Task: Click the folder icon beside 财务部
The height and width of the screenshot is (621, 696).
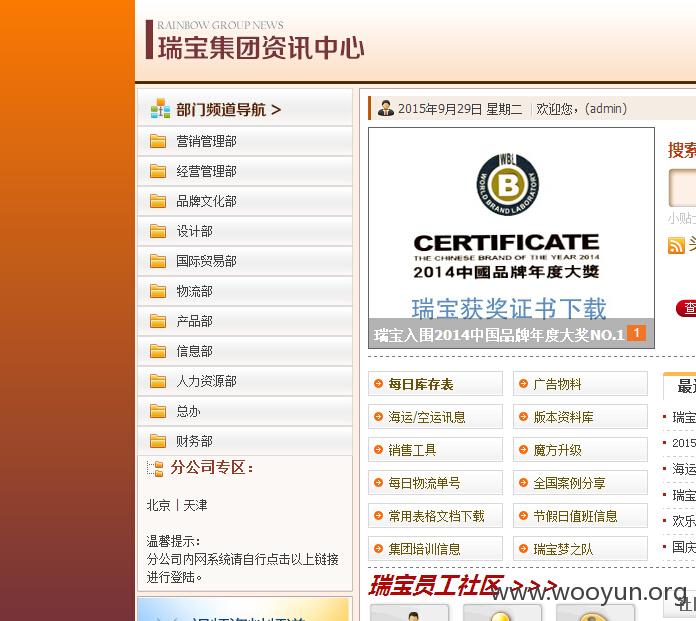Action: 158,441
